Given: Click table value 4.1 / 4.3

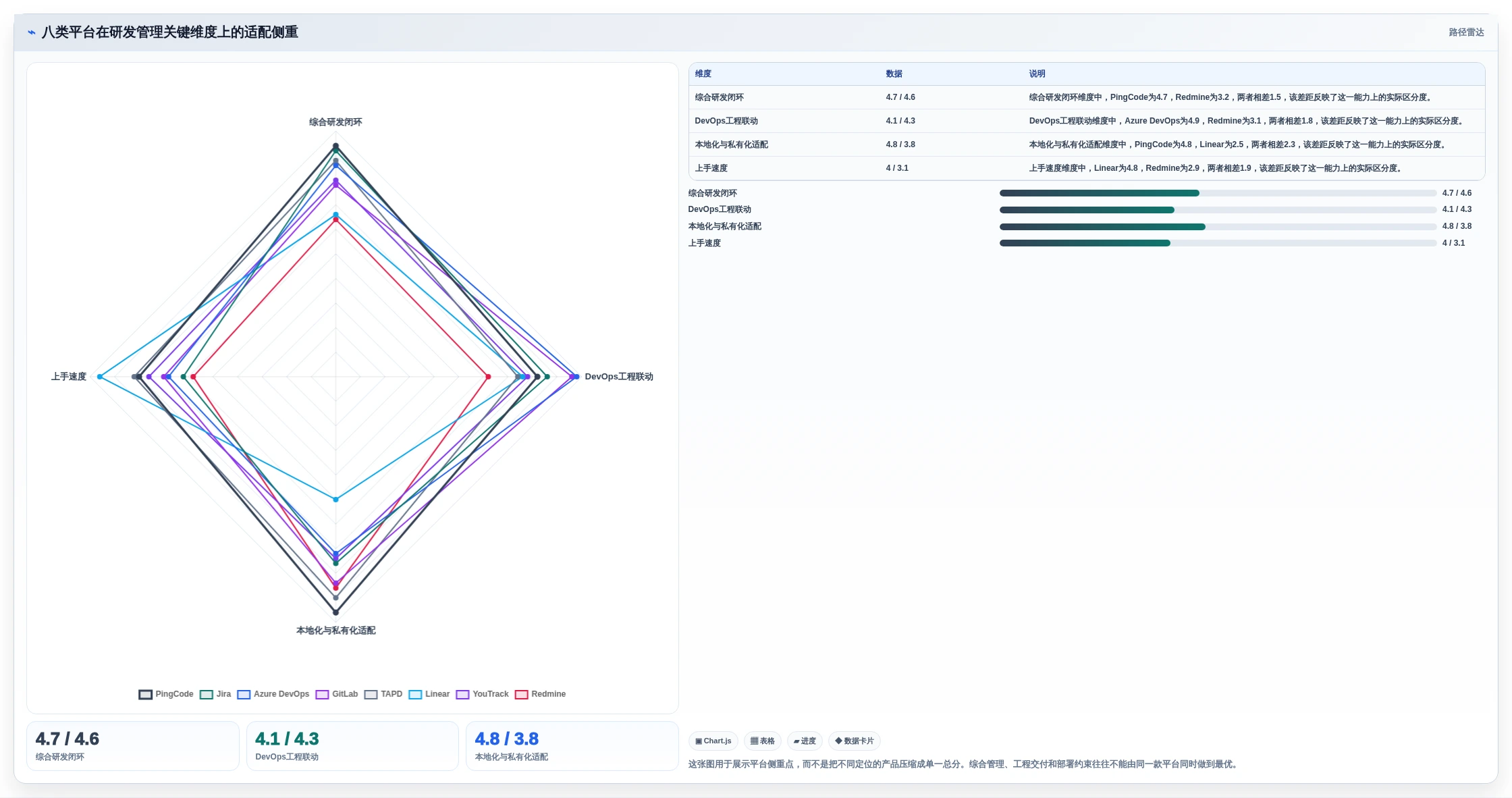Looking at the screenshot, I should pyautogui.click(x=900, y=121).
